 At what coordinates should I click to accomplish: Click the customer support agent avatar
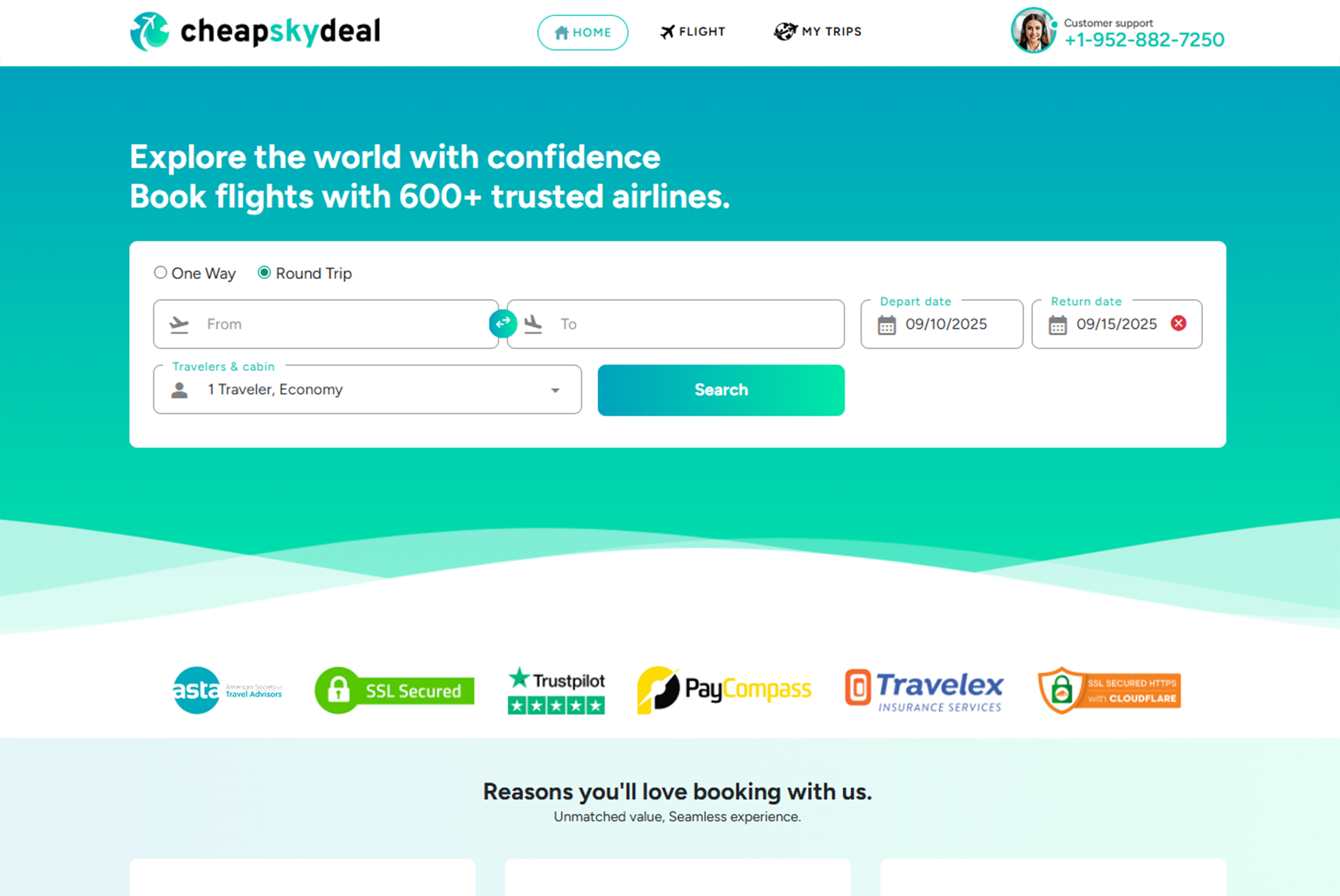tap(1033, 30)
